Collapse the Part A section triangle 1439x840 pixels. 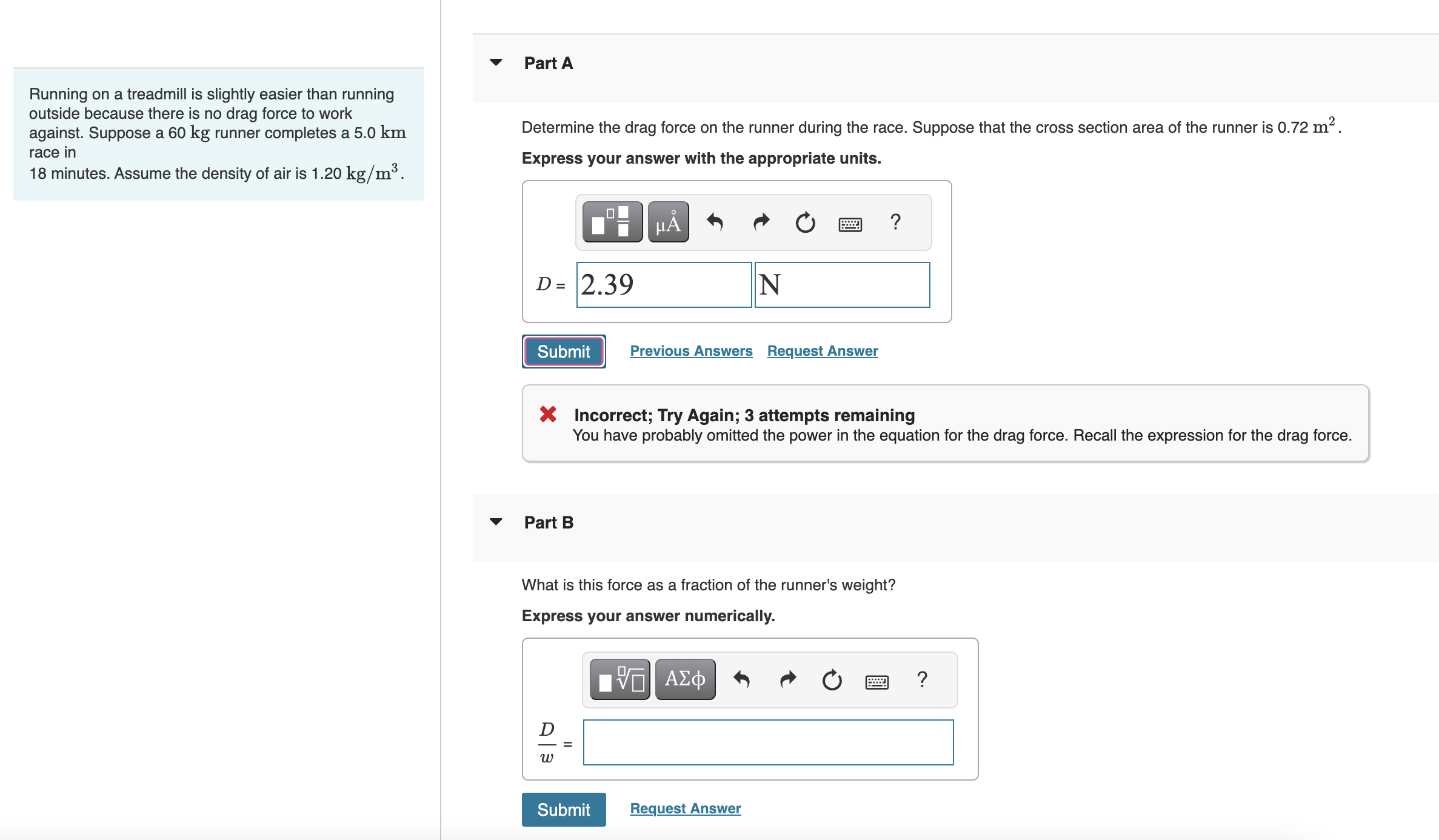pyautogui.click(x=496, y=62)
